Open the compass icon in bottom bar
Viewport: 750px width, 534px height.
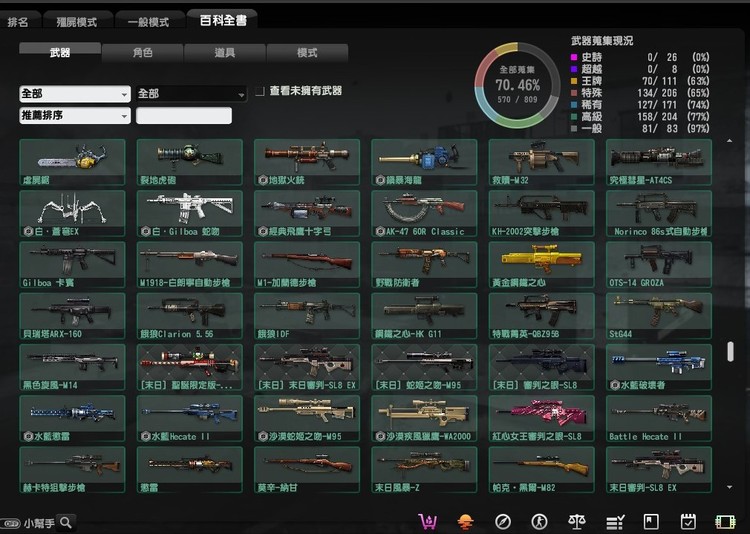point(503,522)
